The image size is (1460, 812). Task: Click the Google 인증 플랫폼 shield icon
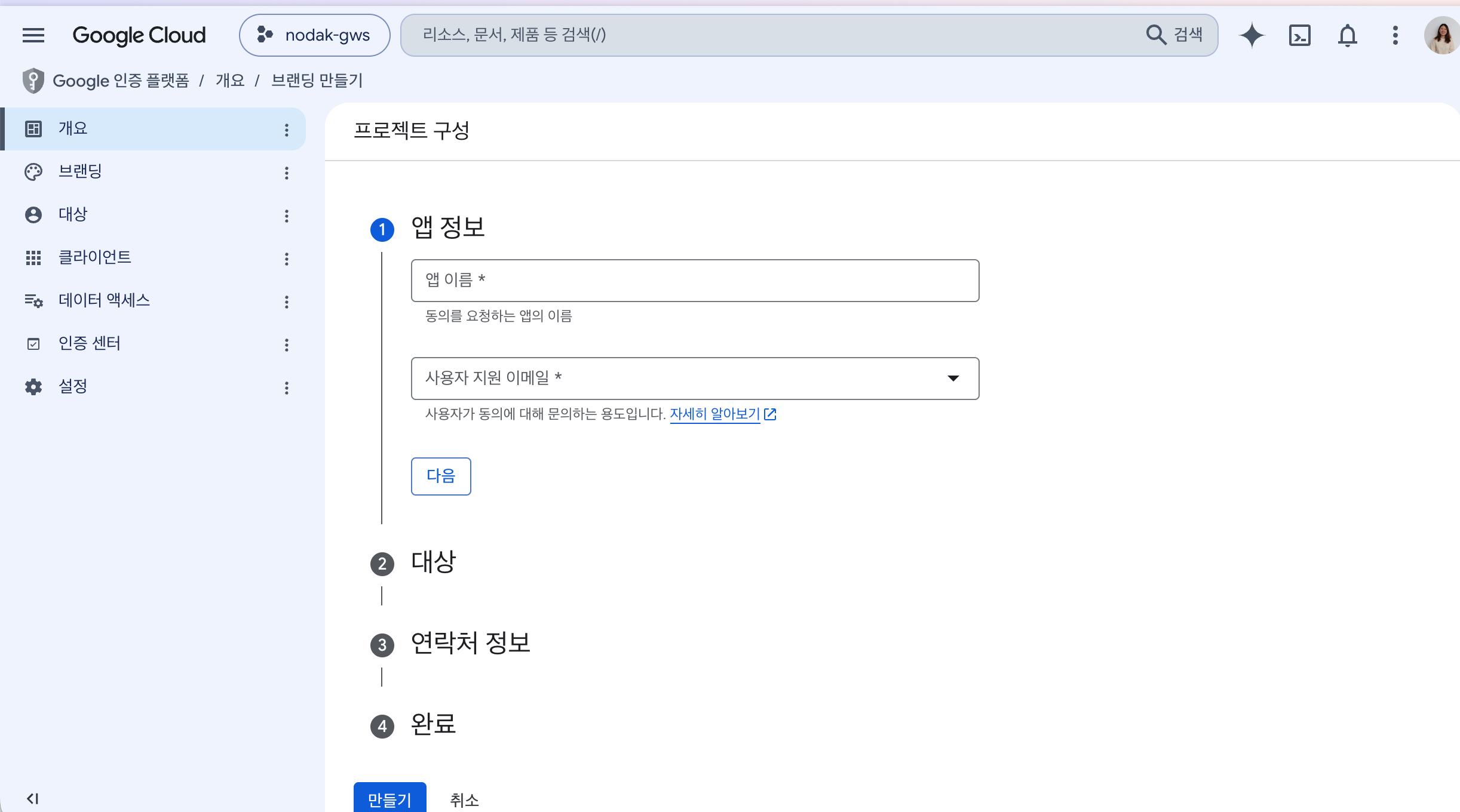[33, 81]
